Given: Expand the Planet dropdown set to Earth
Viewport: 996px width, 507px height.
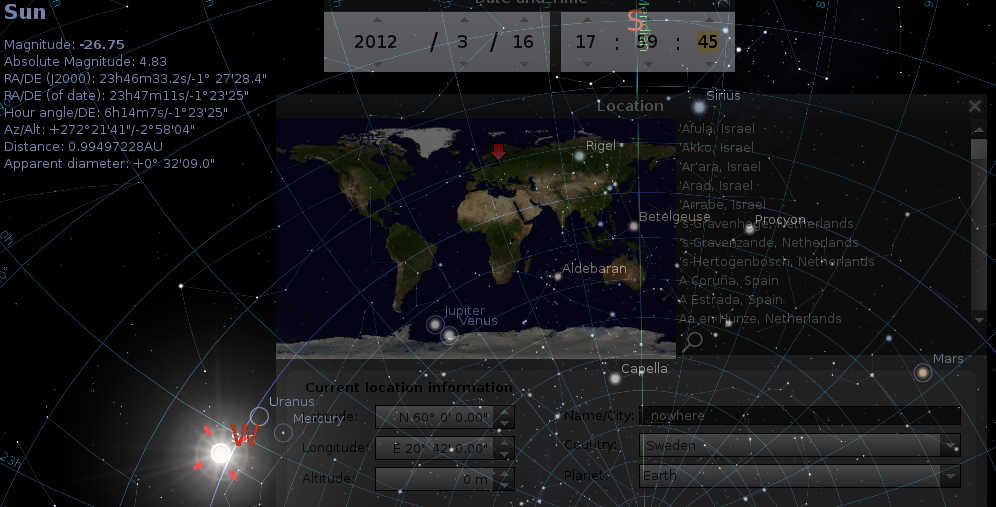Looking at the screenshot, I should click(799, 476).
